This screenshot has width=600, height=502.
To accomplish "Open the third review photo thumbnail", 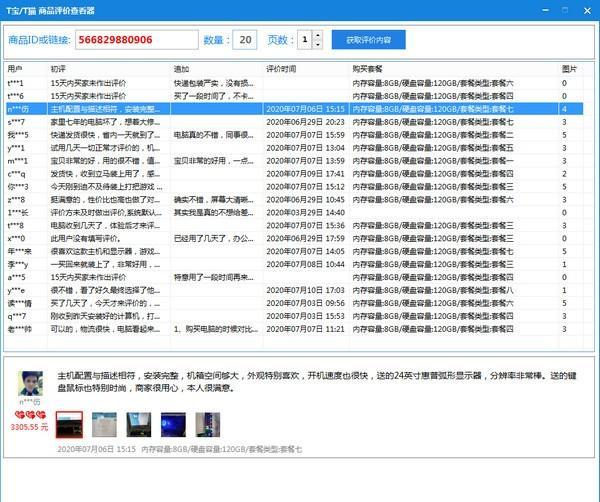I will (x=139, y=424).
